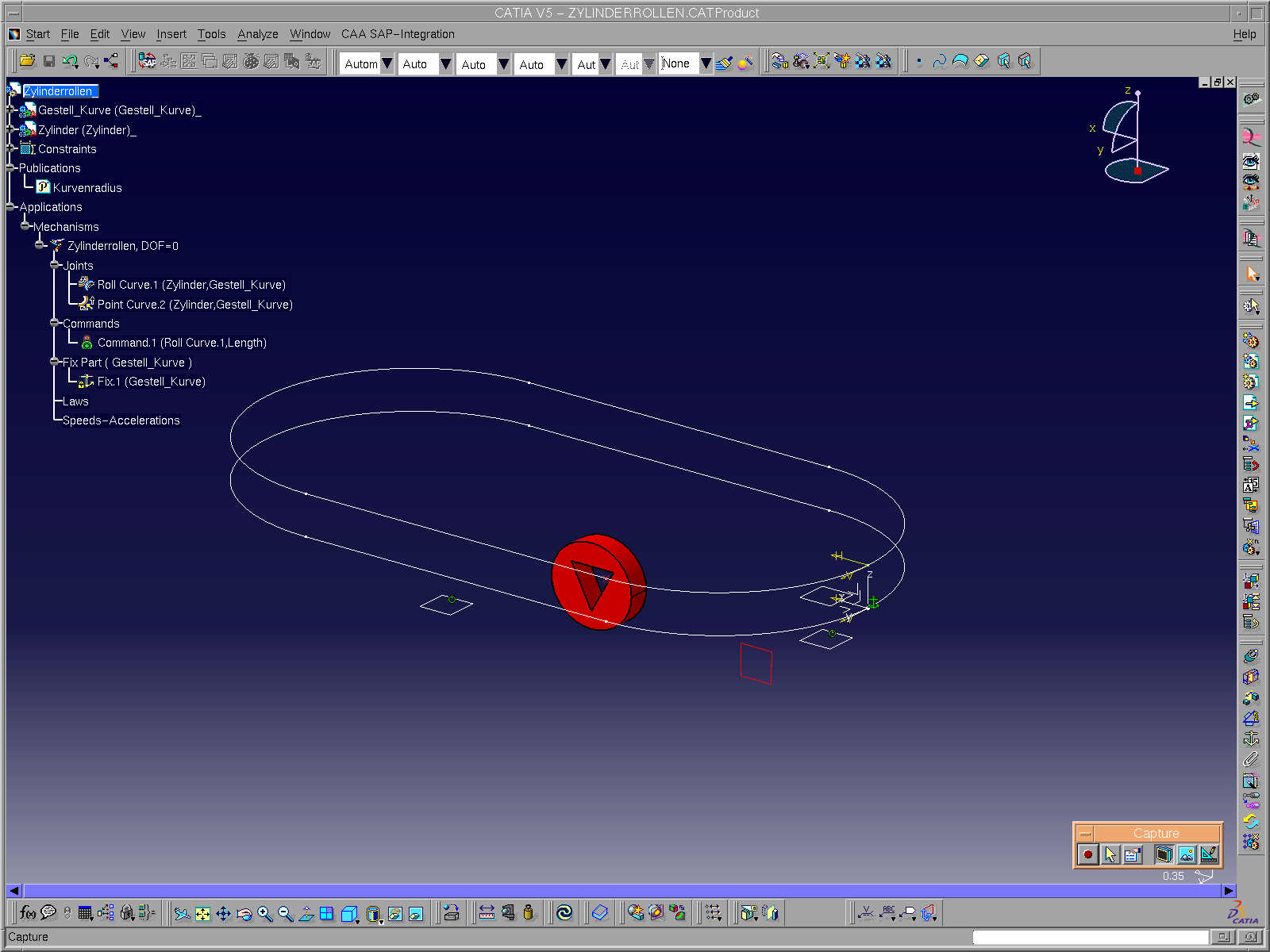Click the Zoom Out magnifier icon
The image size is (1270, 952).
tap(286, 914)
